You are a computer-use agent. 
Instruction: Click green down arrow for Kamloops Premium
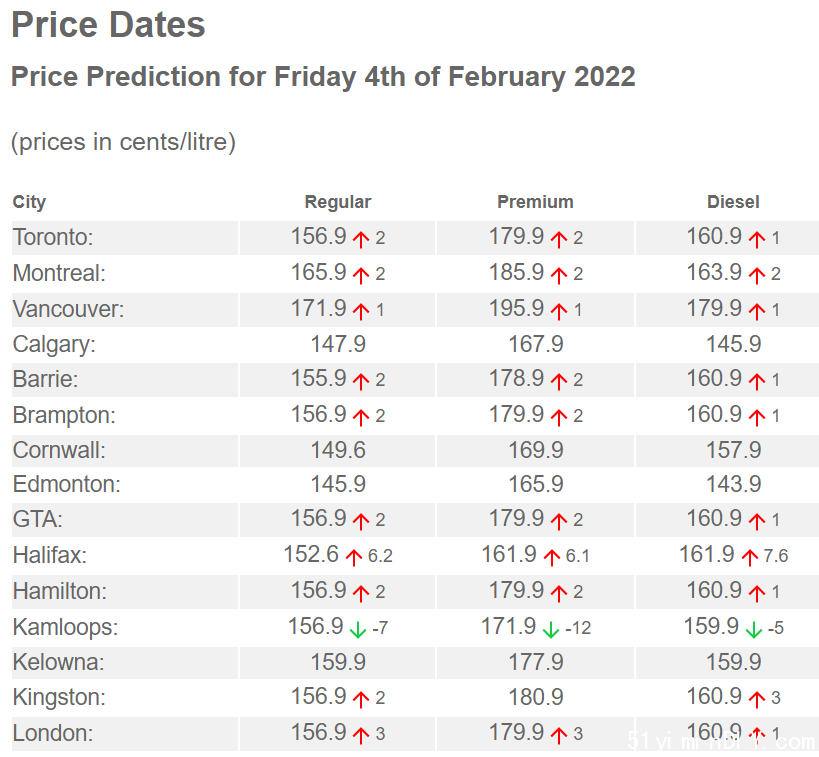pos(551,630)
